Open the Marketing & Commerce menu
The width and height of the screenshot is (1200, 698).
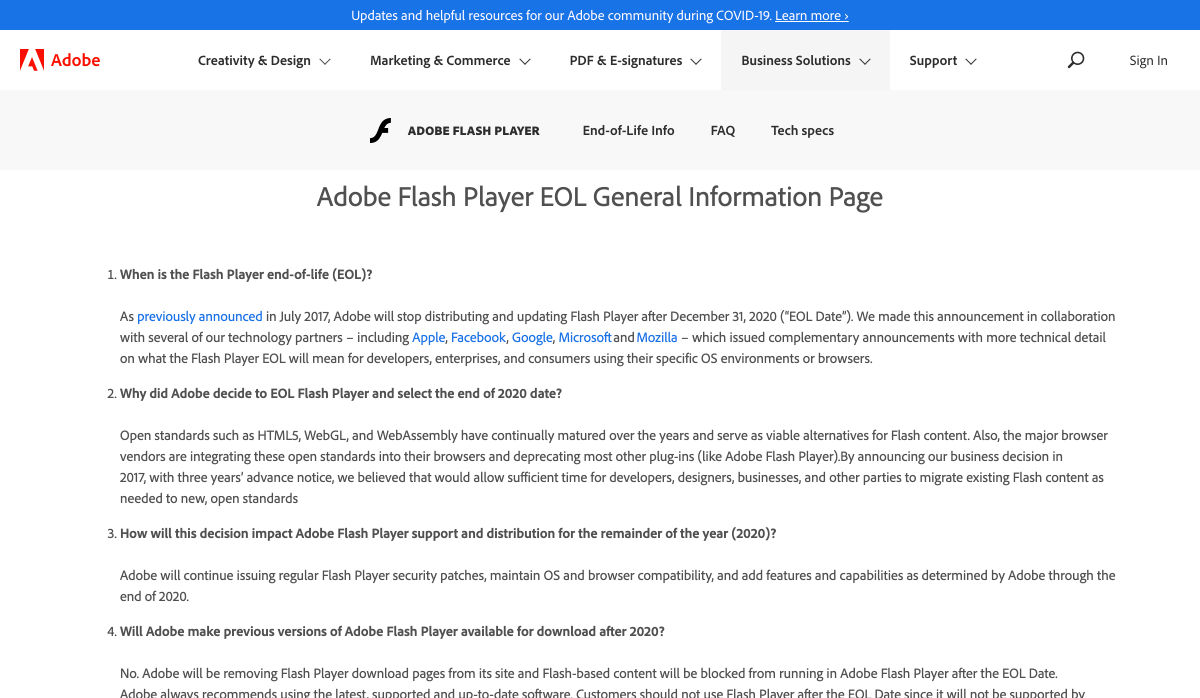tap(440, 60)
